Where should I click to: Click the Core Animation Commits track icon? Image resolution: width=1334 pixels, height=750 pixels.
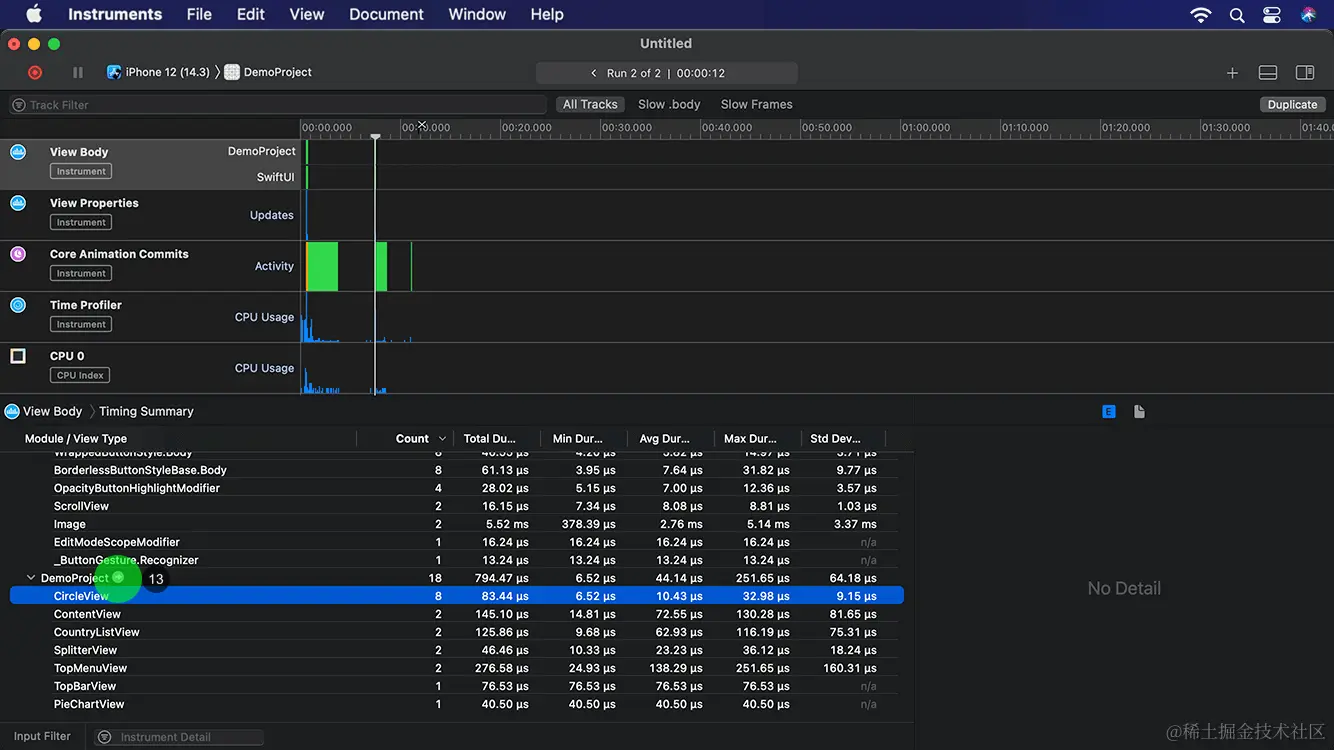click(x=18, y=254)
